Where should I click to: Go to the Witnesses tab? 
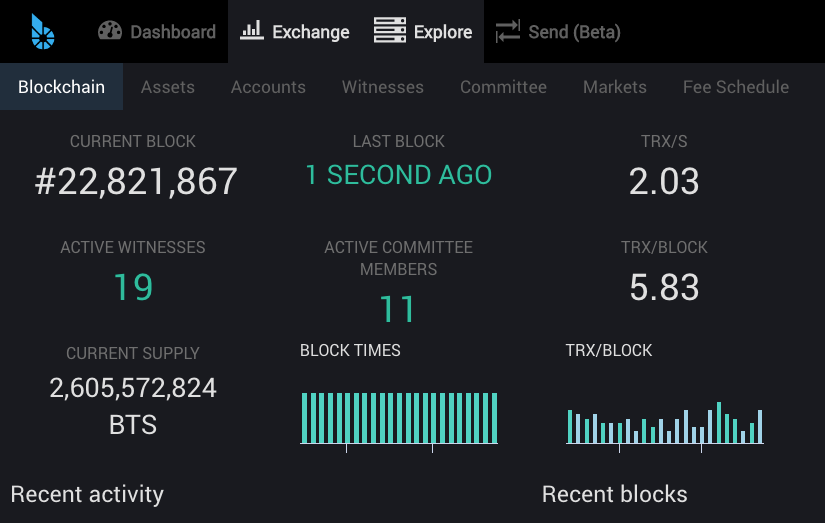[x=383, y=87]
